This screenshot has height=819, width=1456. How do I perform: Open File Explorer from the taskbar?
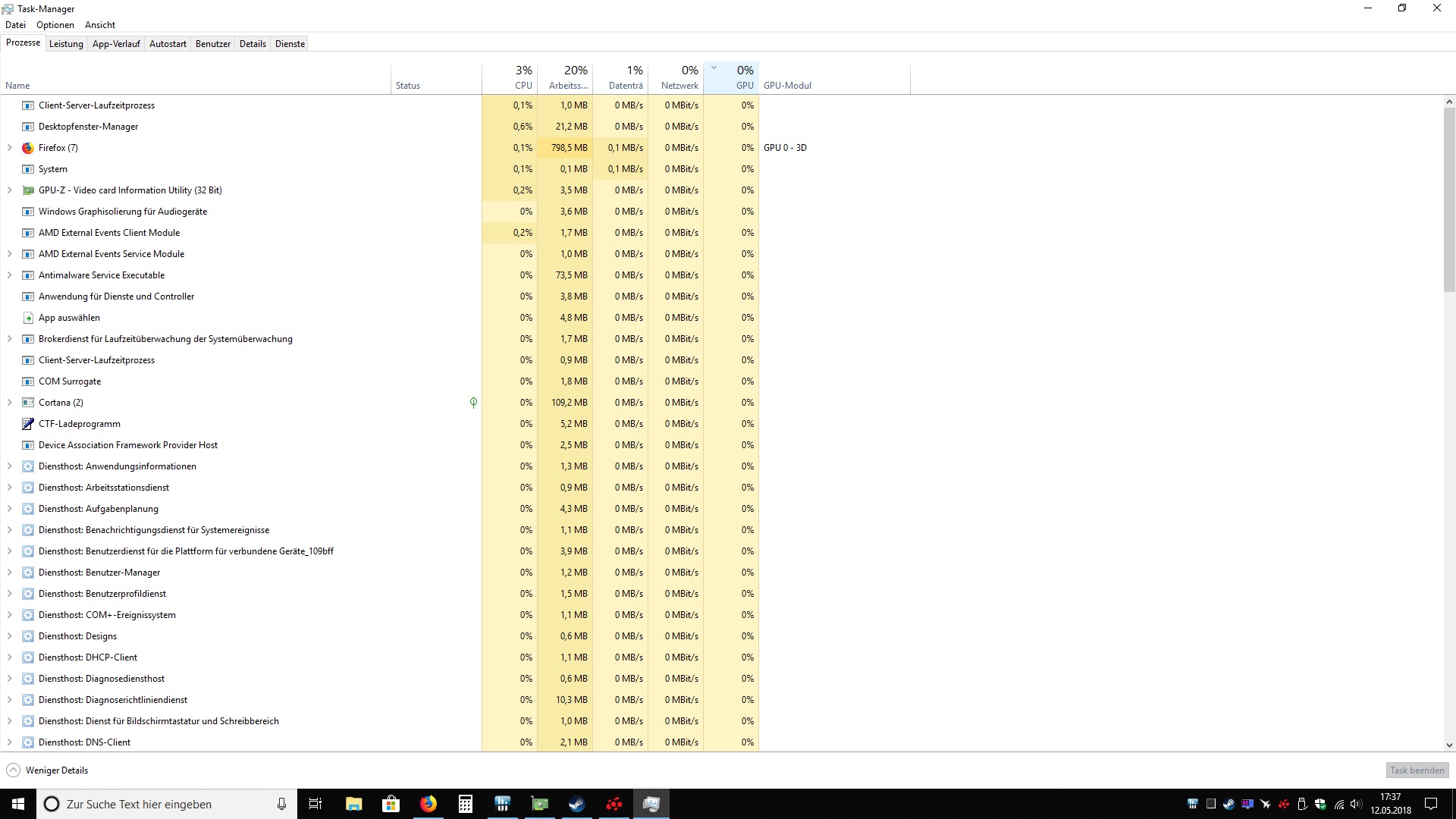(x=353, y=804)
